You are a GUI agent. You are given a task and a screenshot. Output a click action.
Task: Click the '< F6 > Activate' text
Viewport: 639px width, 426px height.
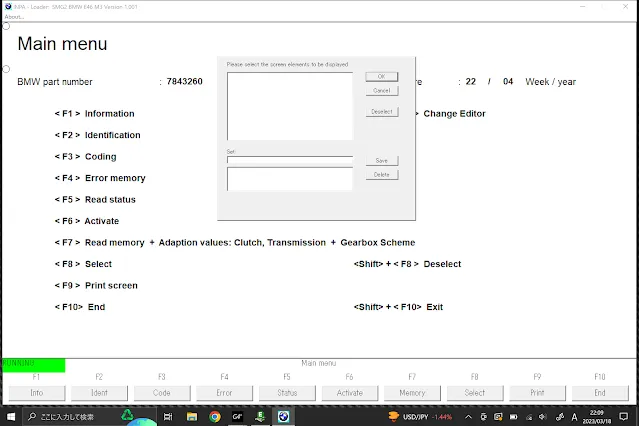click(87, 221)
